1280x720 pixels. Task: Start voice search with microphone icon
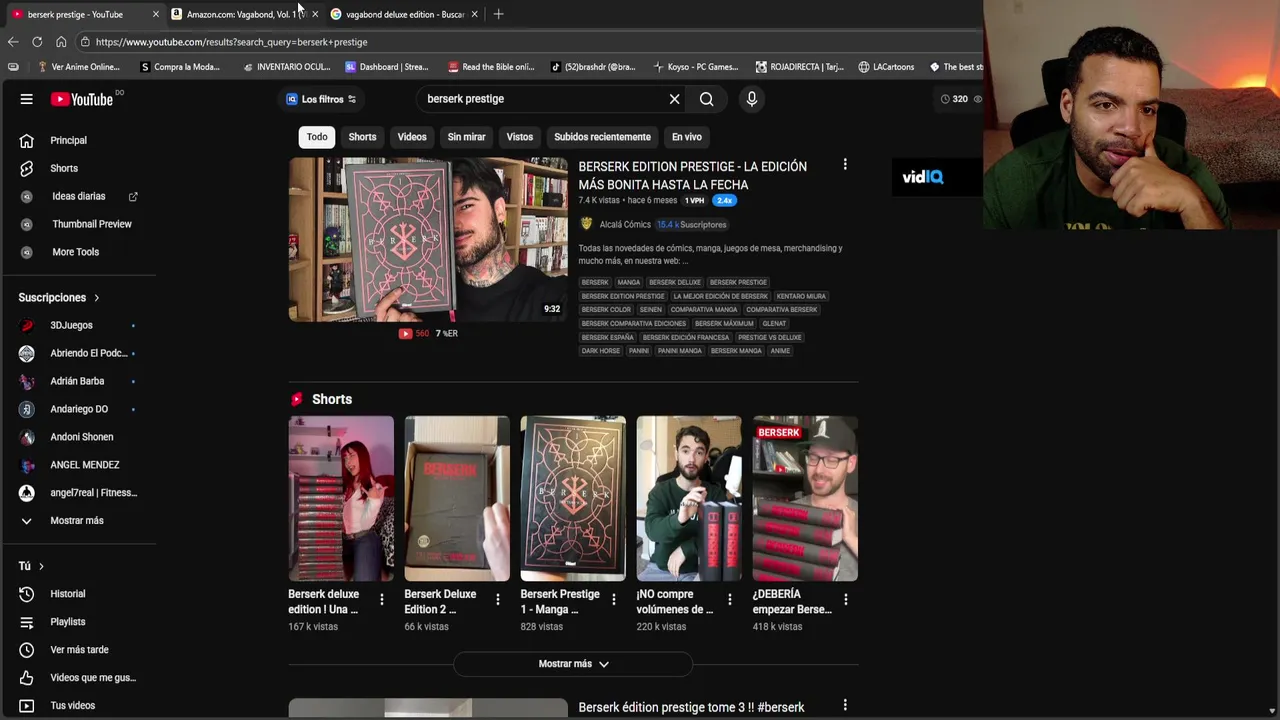751,99
